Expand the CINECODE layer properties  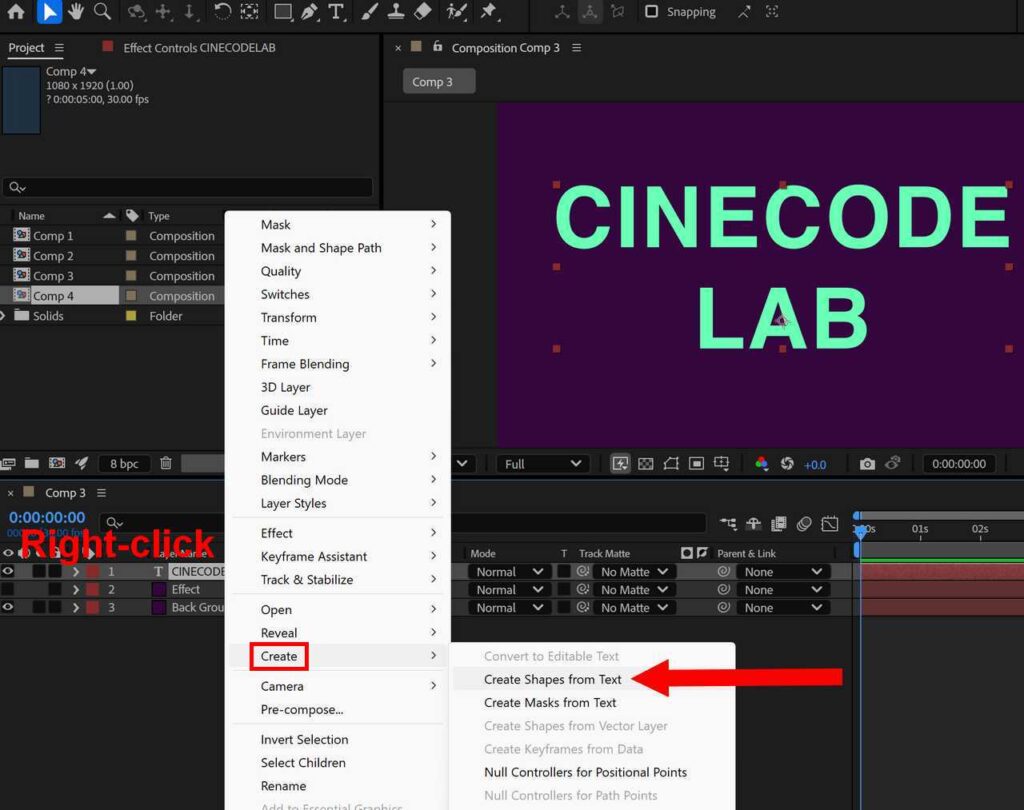pos(76,572)
